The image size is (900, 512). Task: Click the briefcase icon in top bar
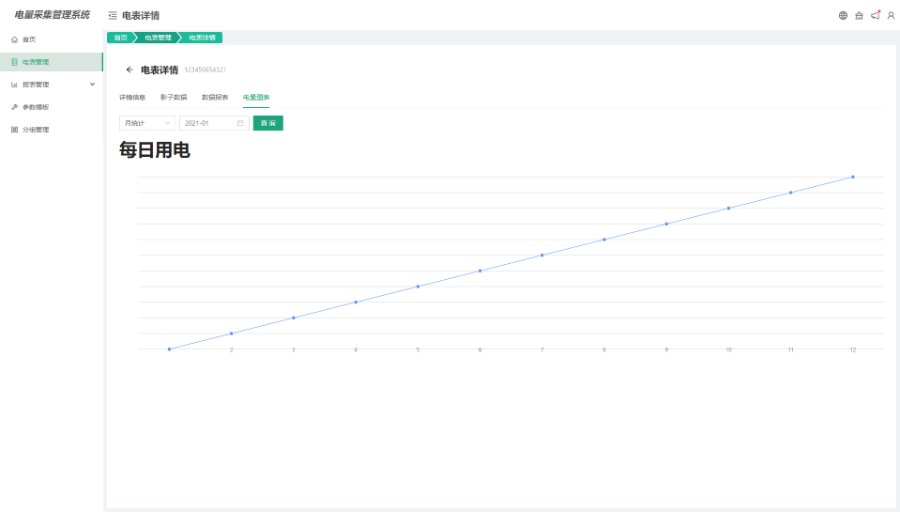tap(859, 16)
